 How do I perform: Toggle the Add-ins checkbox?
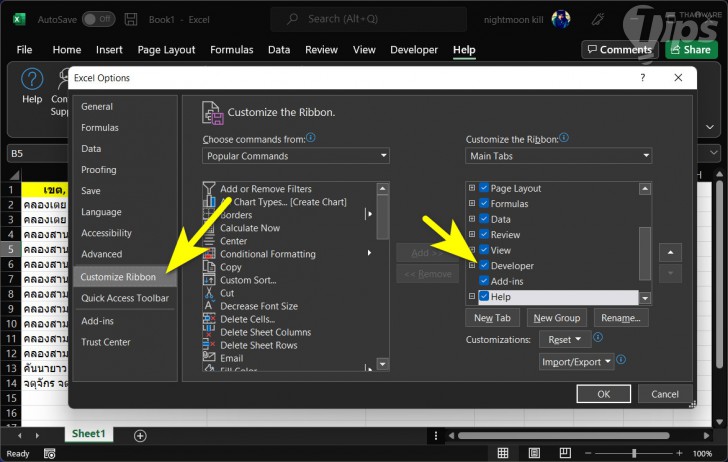click(484, 280)
